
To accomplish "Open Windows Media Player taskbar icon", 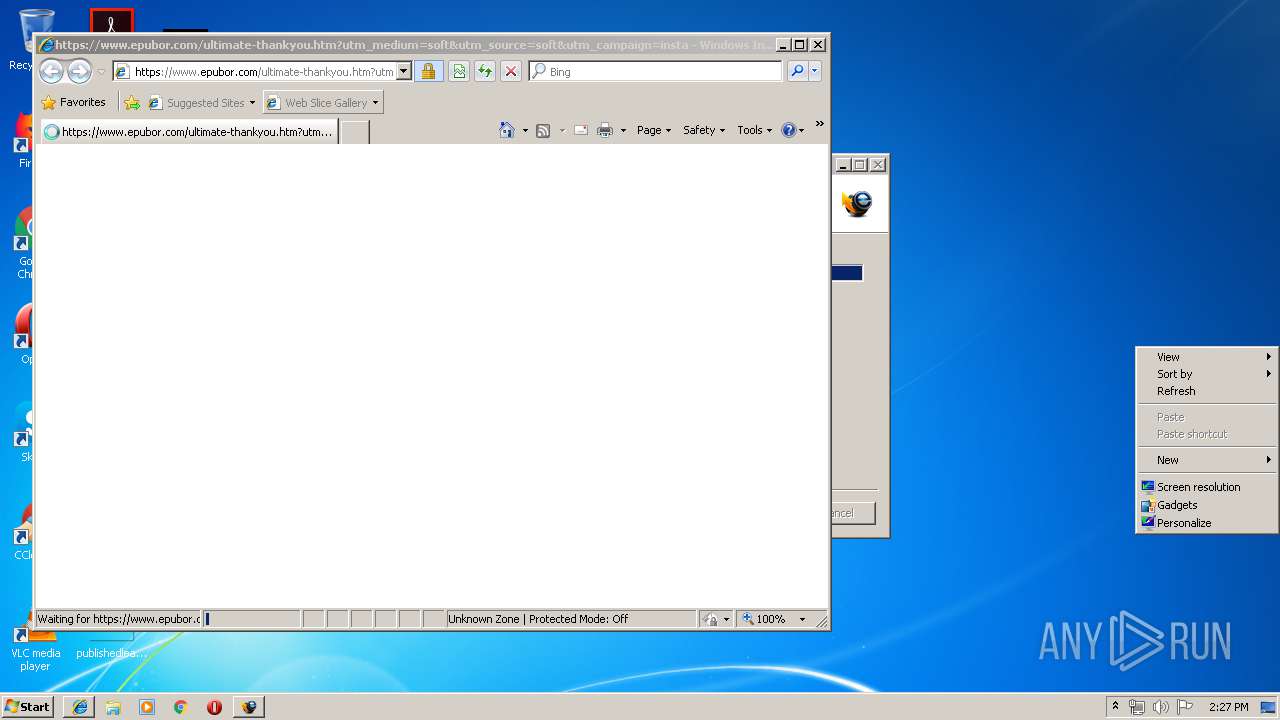I will pos(147,707).
